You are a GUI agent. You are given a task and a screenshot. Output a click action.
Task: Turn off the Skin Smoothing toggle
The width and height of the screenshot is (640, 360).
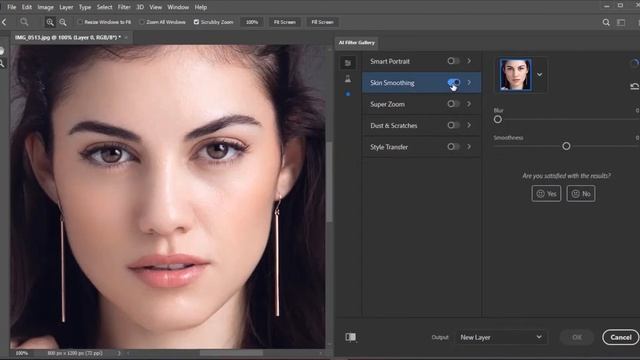pos(453,82)
